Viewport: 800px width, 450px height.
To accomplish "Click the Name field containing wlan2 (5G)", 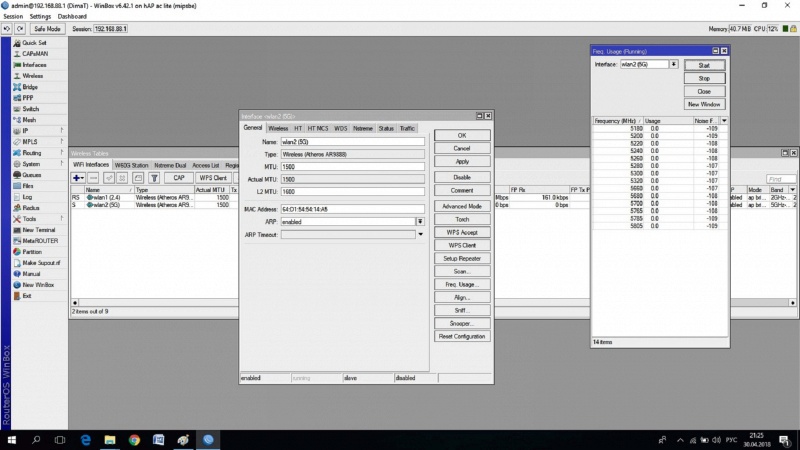I will point(352,142).
